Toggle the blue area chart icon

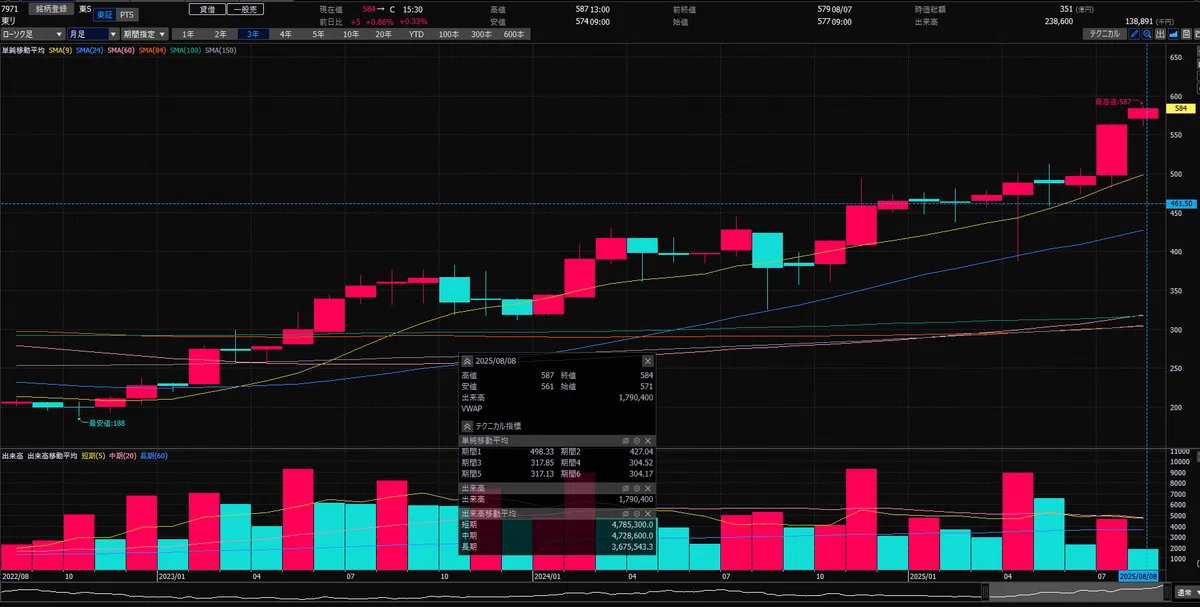(1173, 34)
